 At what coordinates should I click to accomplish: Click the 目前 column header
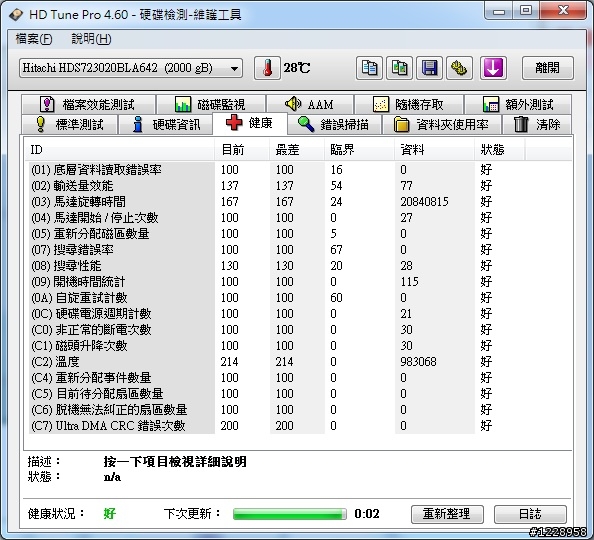tap(242, 150)
